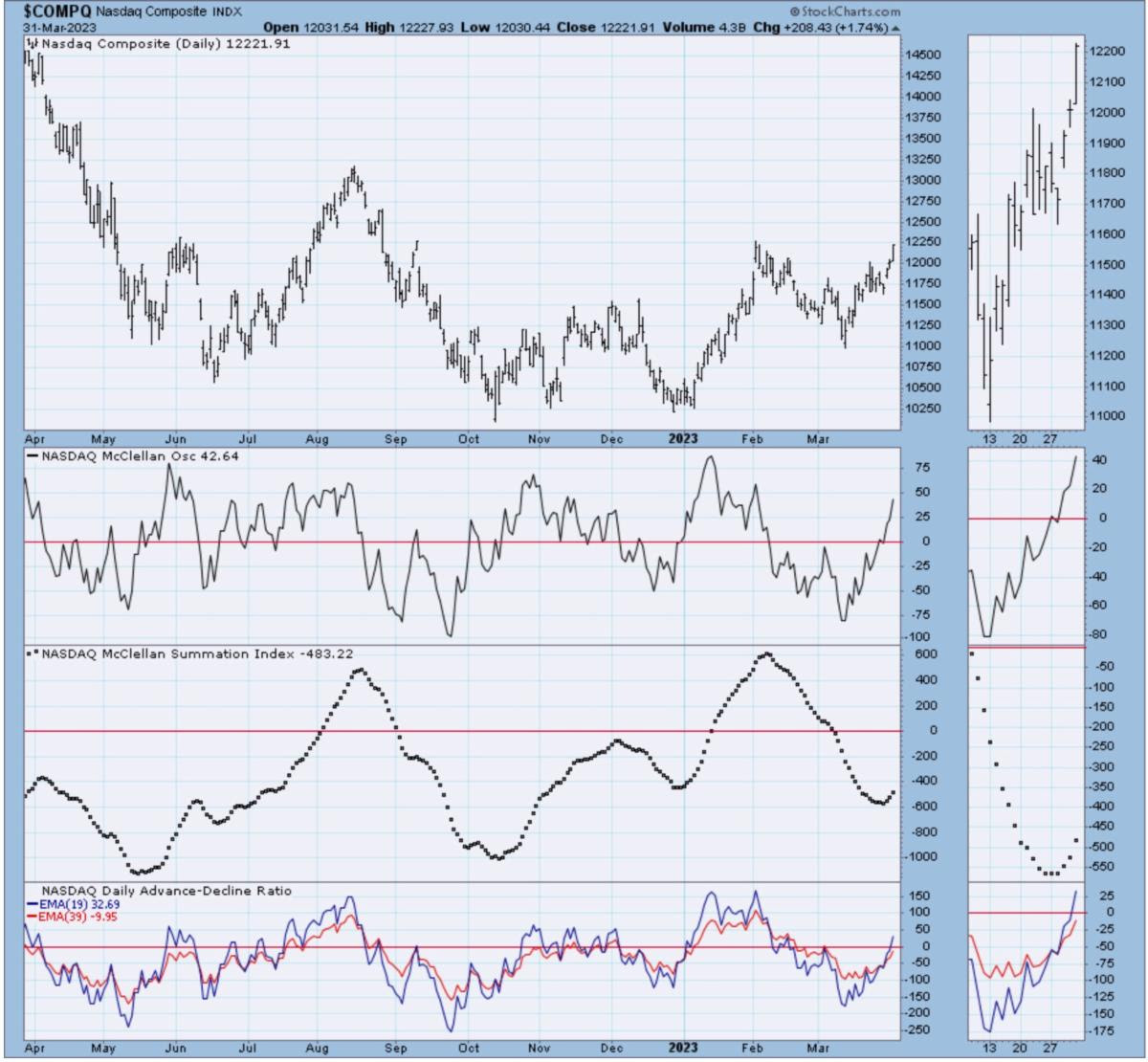Click the 14250 price axis label
Screen dimensions: 1148x1062
coord(924,77)
